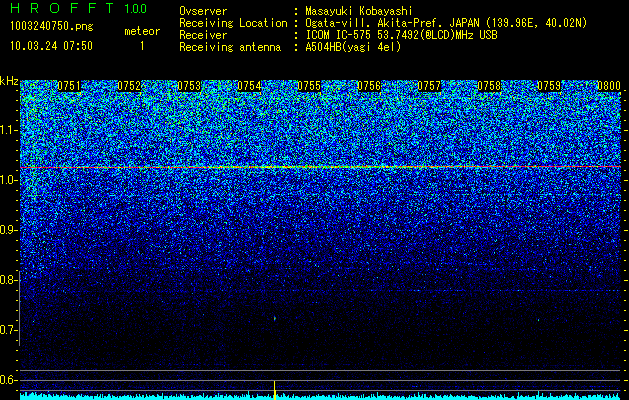This screenshot has width=629, height=400.
Task: Click the meteor count value 1
Action: [142, 46]
